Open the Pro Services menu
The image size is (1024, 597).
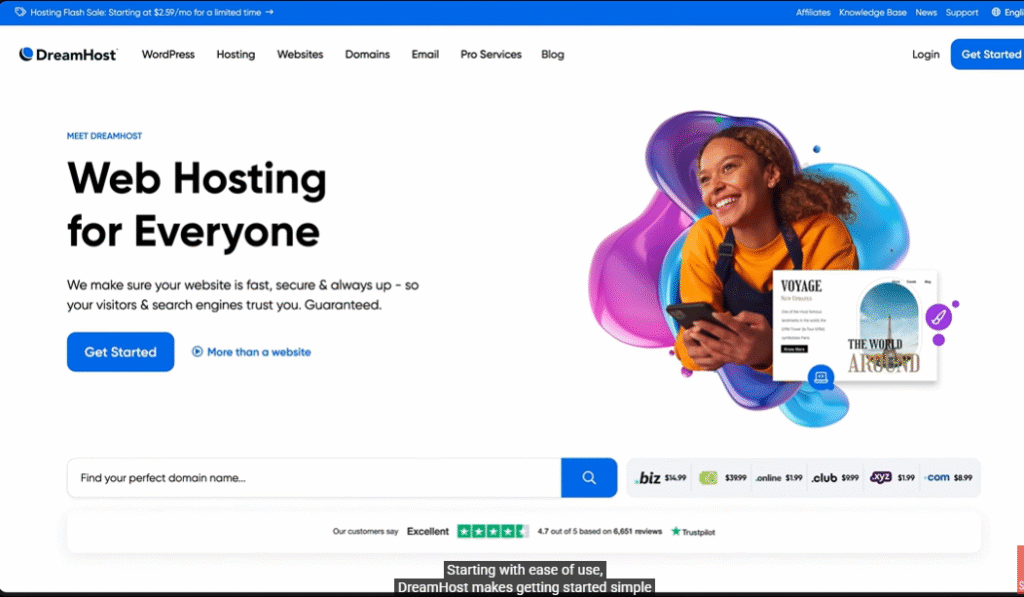pyautogui.click(x=491, y=54)
